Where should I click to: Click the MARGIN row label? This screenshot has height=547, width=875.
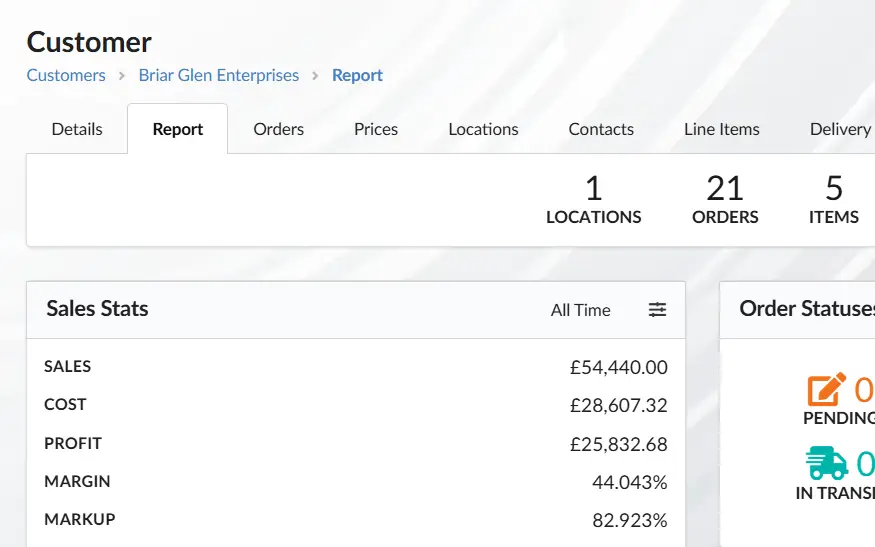[77, 481]
